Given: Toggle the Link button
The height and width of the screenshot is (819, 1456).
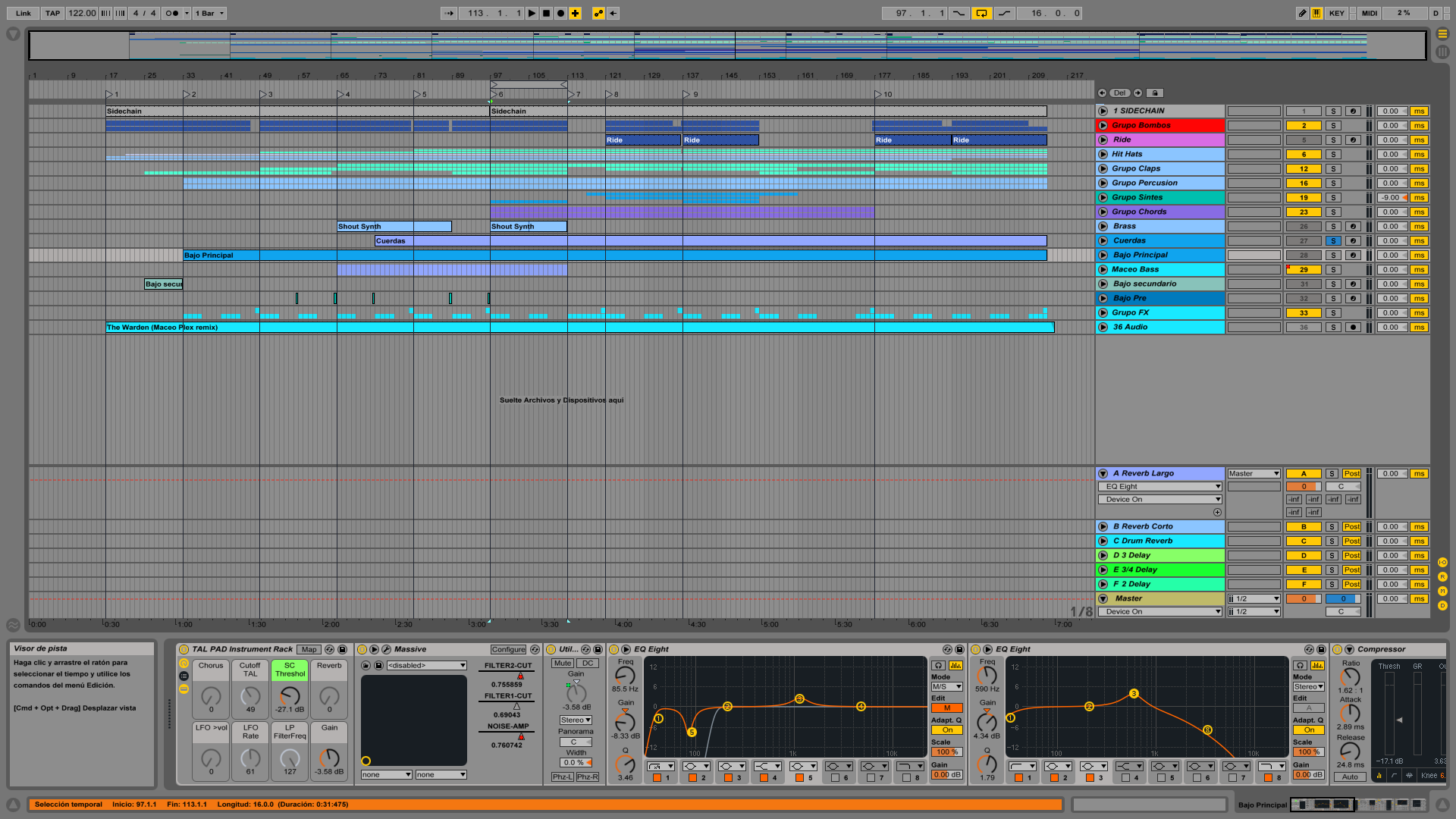Looking at the screenshot, I should pyautogui.click(x=24, y=13).
